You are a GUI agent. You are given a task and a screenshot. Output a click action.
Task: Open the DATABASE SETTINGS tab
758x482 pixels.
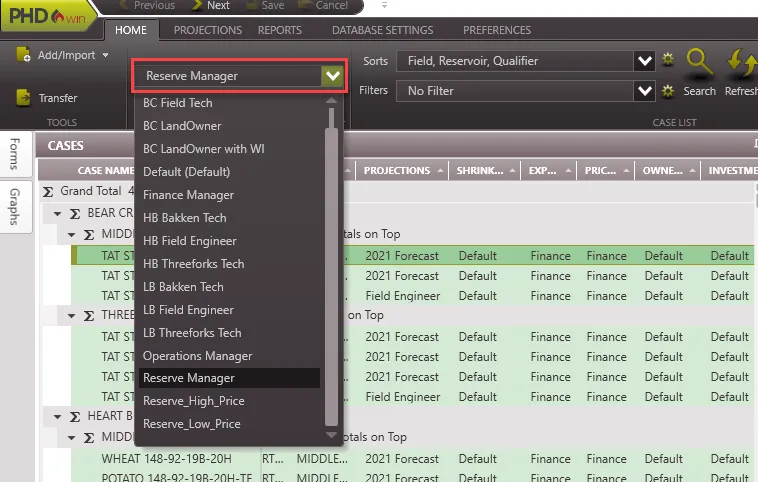382,30
